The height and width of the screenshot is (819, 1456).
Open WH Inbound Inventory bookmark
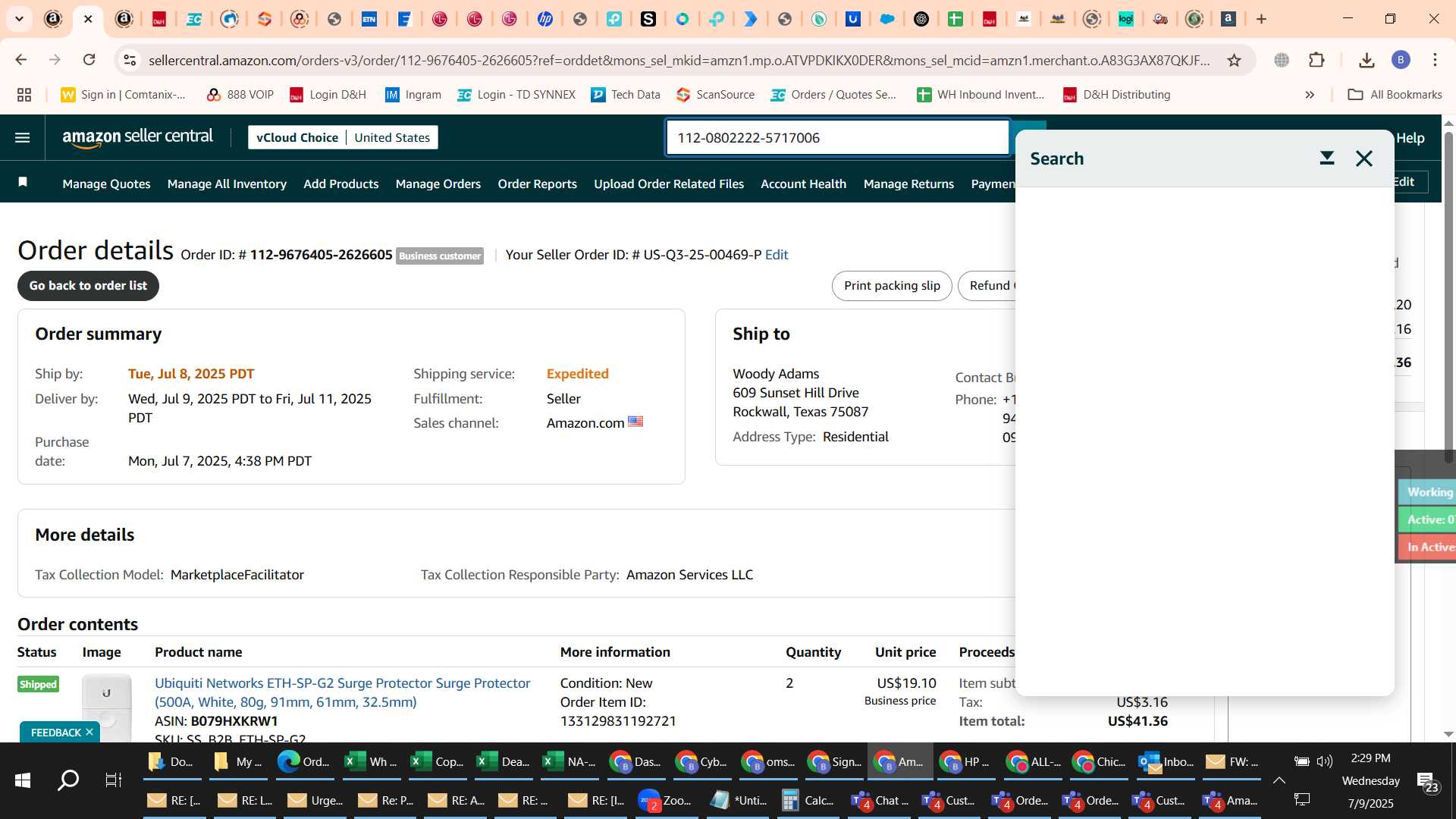(980, 95)
